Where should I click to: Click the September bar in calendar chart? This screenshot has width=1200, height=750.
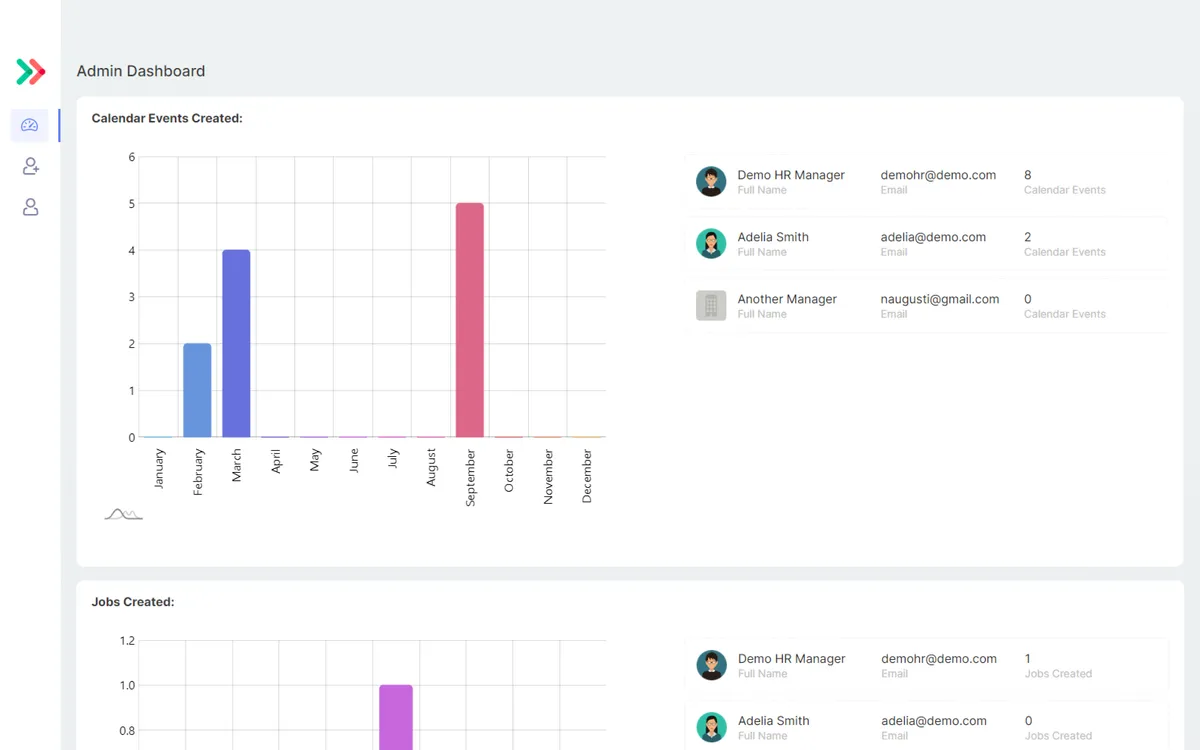click(470, 320)
